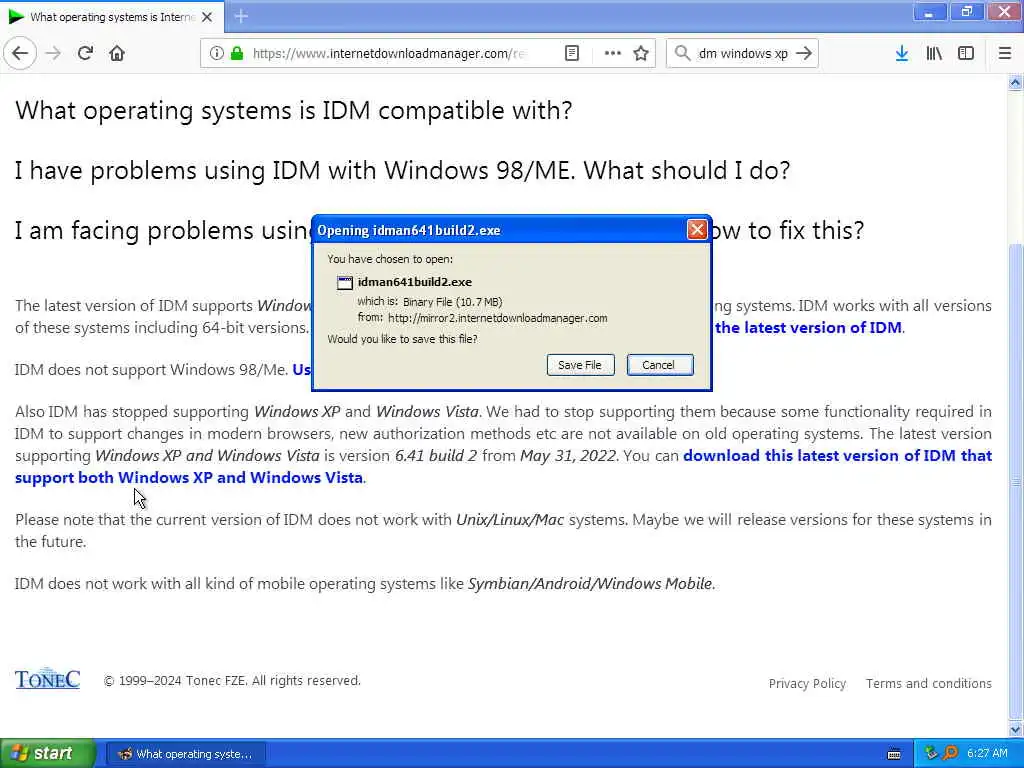This screenshot has width=1024, height=768.
Task: Click 'Symbian/Android/Windows Mobile' text
Action: coord(590,584)
